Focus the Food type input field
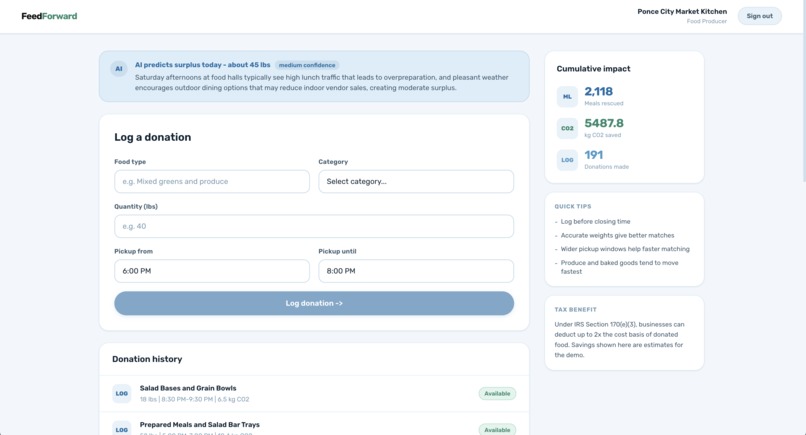The image size is (806, 435). [212, 182]
